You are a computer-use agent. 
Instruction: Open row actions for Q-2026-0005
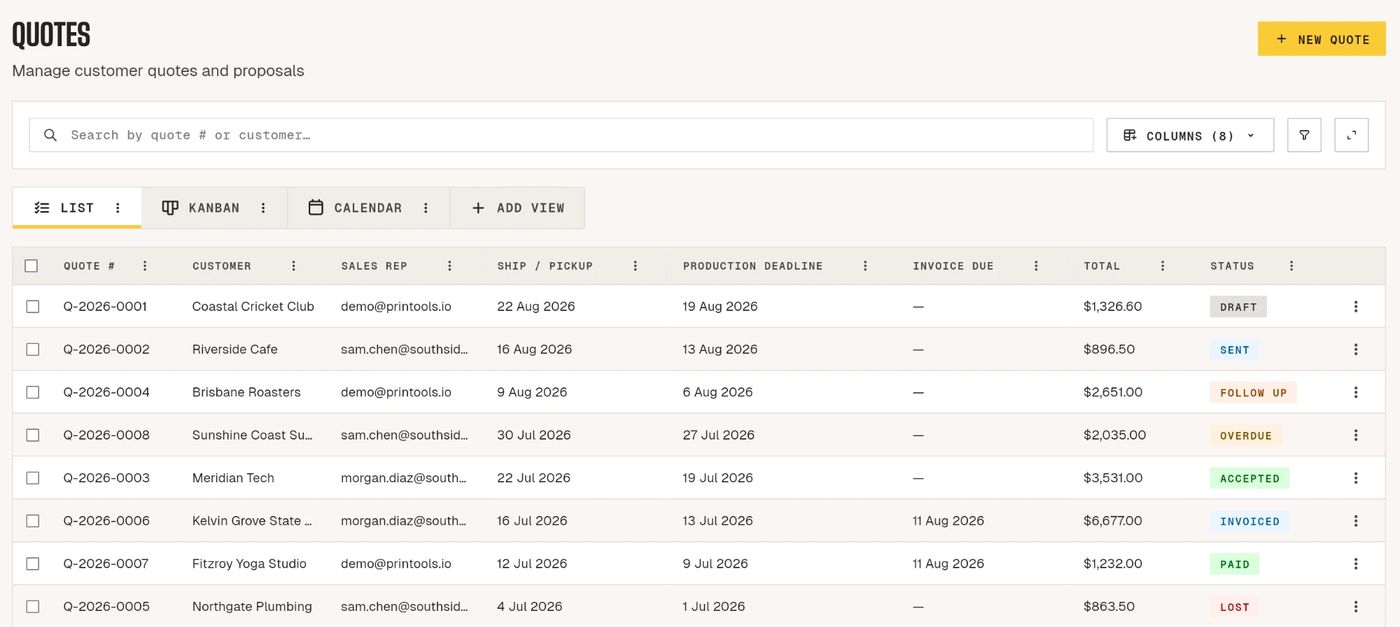(x=1356, y=607)
